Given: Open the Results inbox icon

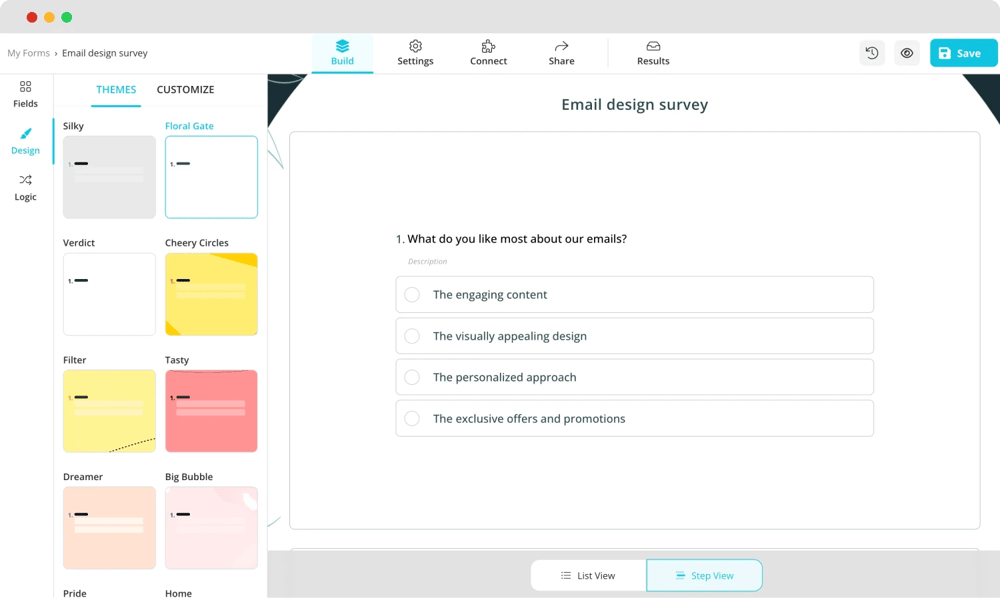Looking at the screenshot, I should pyautogui.click(x=653, y=46).
